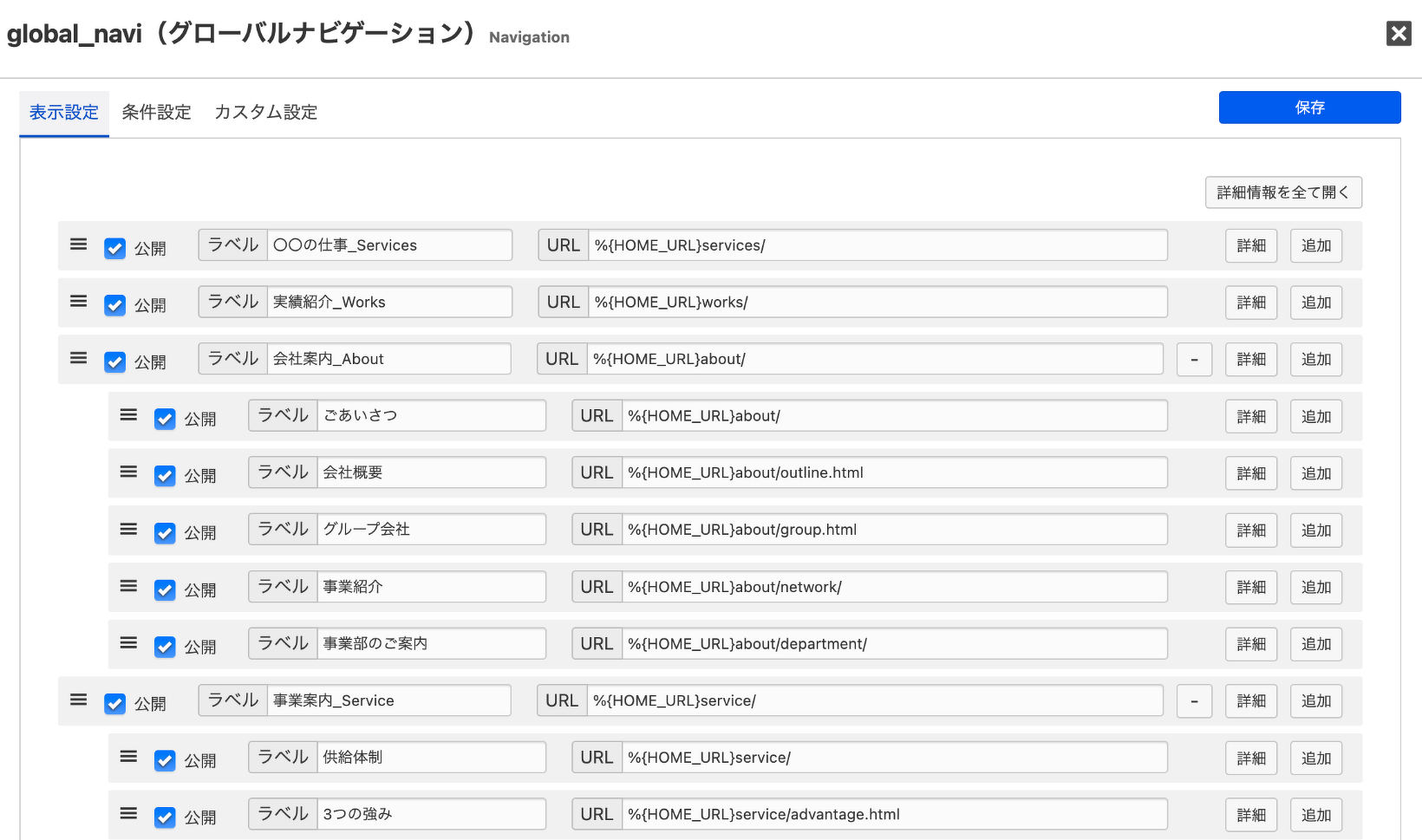Open 詳細 for 実績紹介_Works row
1422x840 pixels.
pyautogui.click(x=1251, y=303)
